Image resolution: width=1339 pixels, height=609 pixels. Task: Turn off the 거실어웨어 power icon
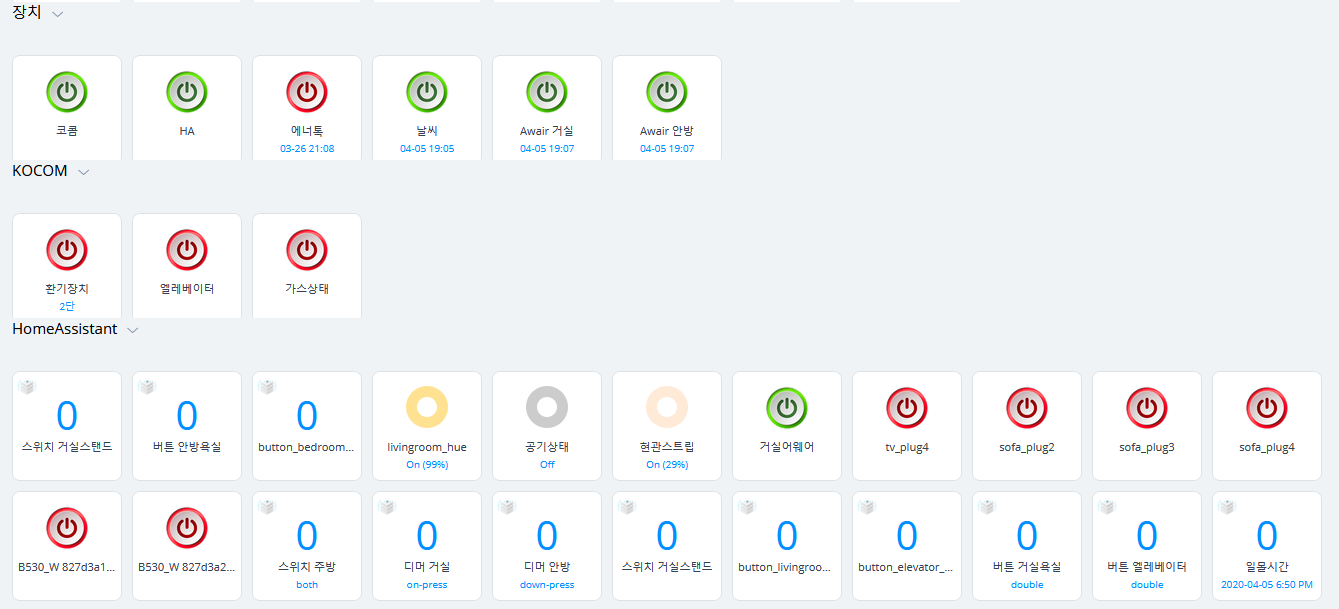787,408
